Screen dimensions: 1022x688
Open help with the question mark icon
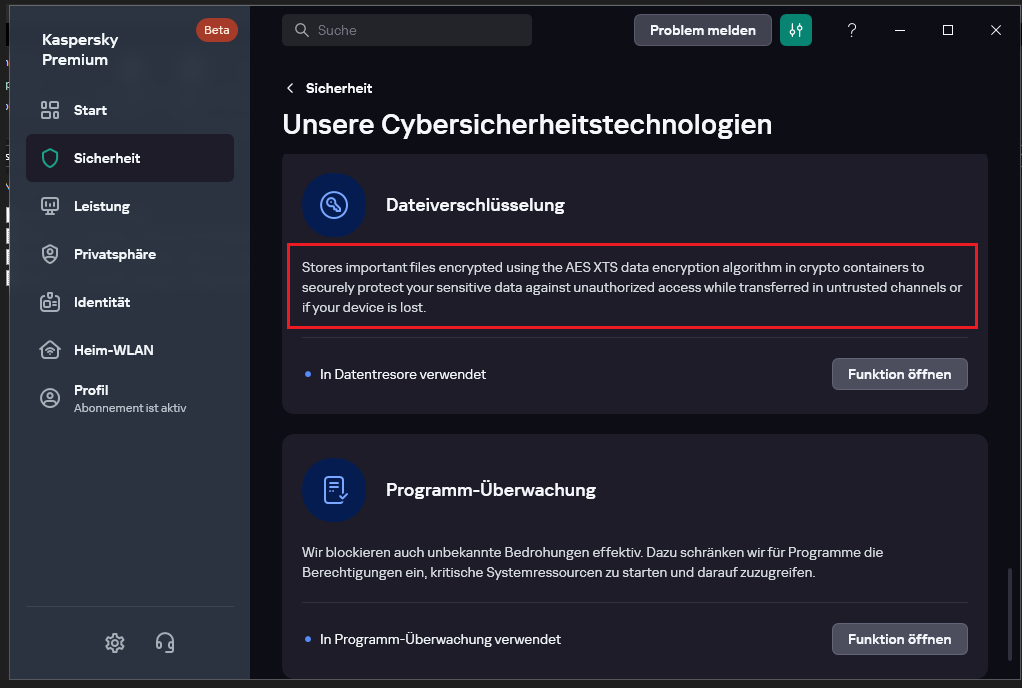[852, 30]
